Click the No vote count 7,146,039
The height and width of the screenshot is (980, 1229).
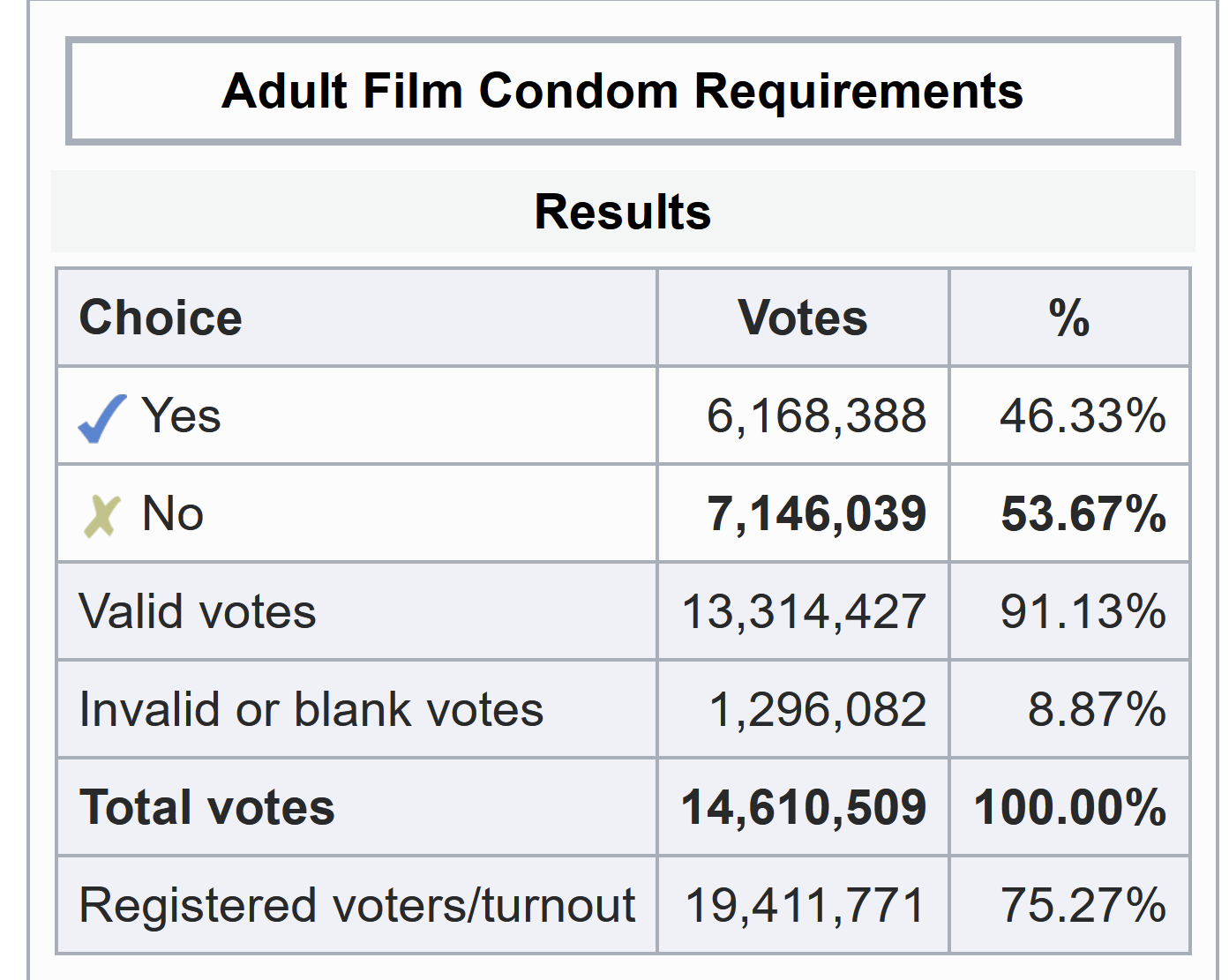point(816,513)
